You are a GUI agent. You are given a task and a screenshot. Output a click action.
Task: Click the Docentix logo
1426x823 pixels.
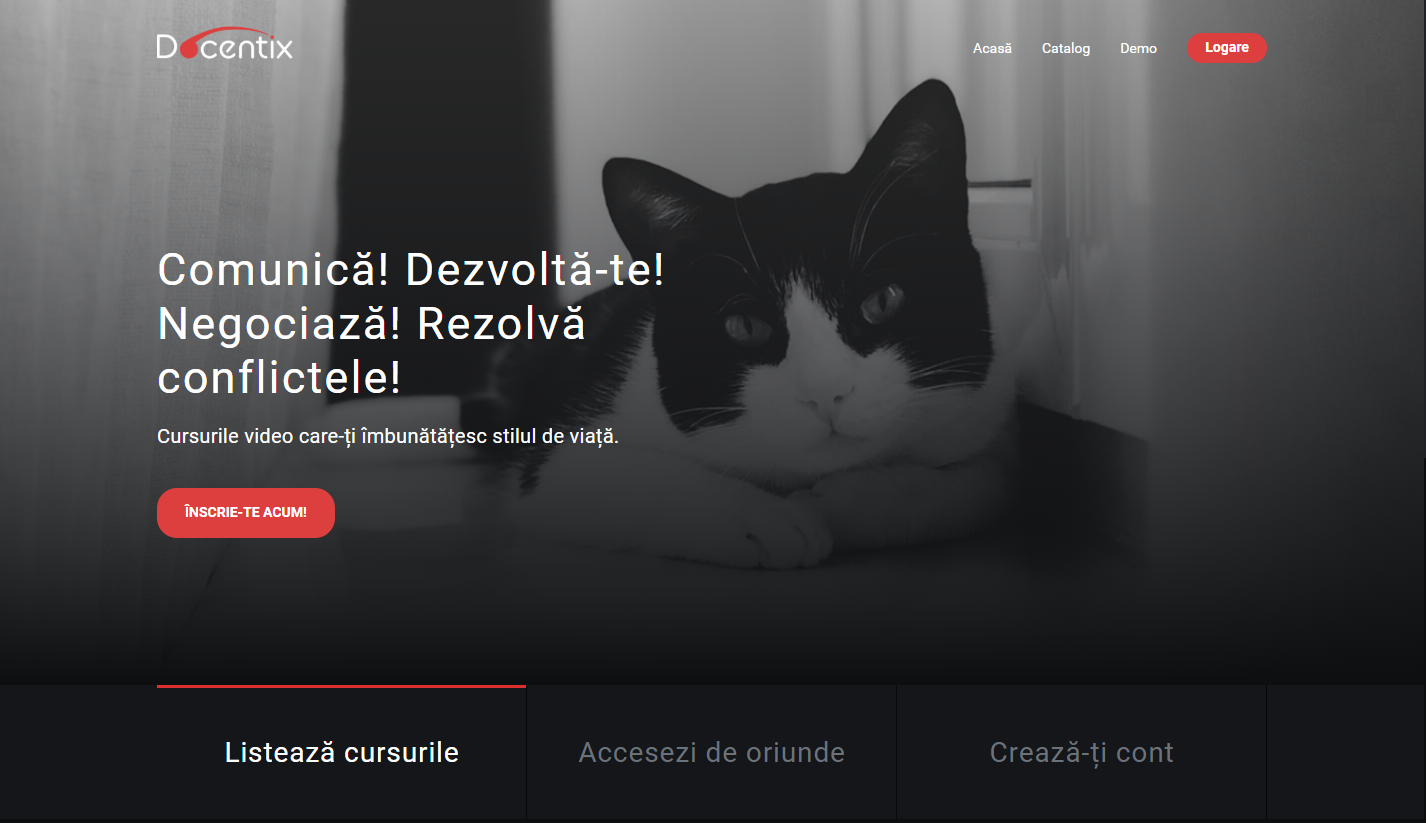[225, 44]
